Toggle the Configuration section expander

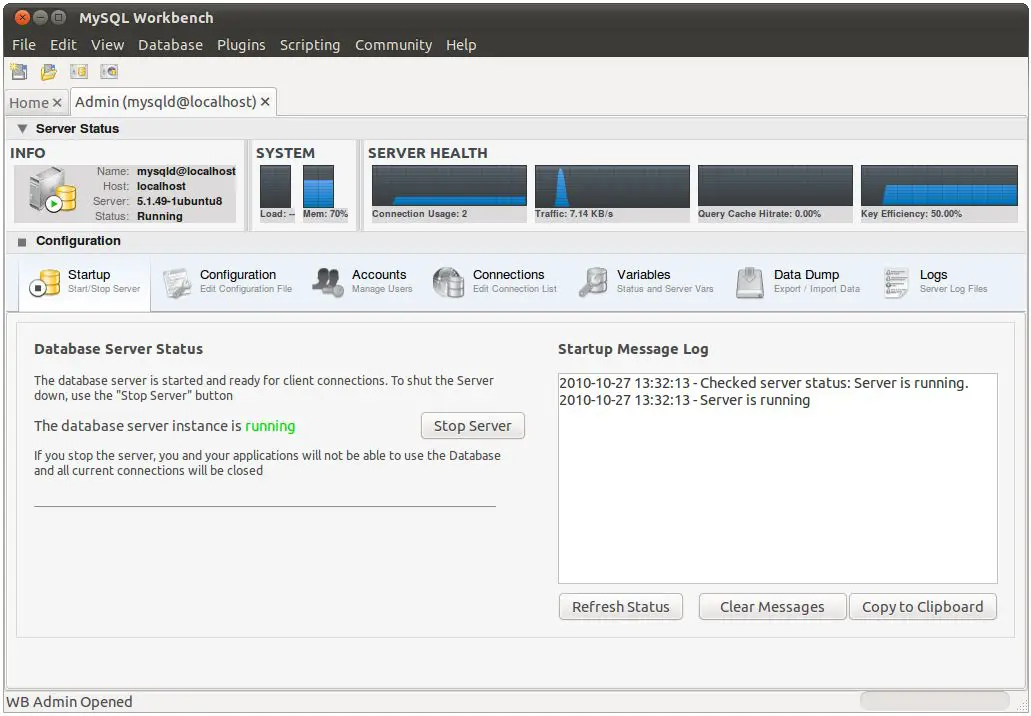click(22, 242)
